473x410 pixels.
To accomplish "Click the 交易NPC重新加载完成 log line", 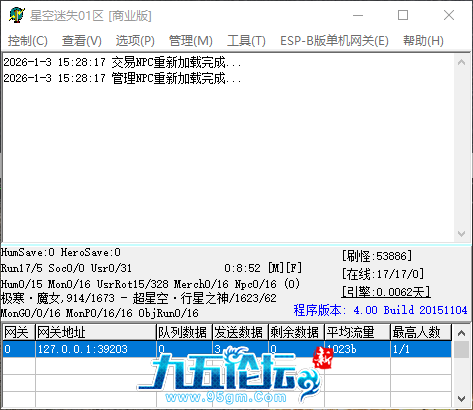I will [122, 62].
